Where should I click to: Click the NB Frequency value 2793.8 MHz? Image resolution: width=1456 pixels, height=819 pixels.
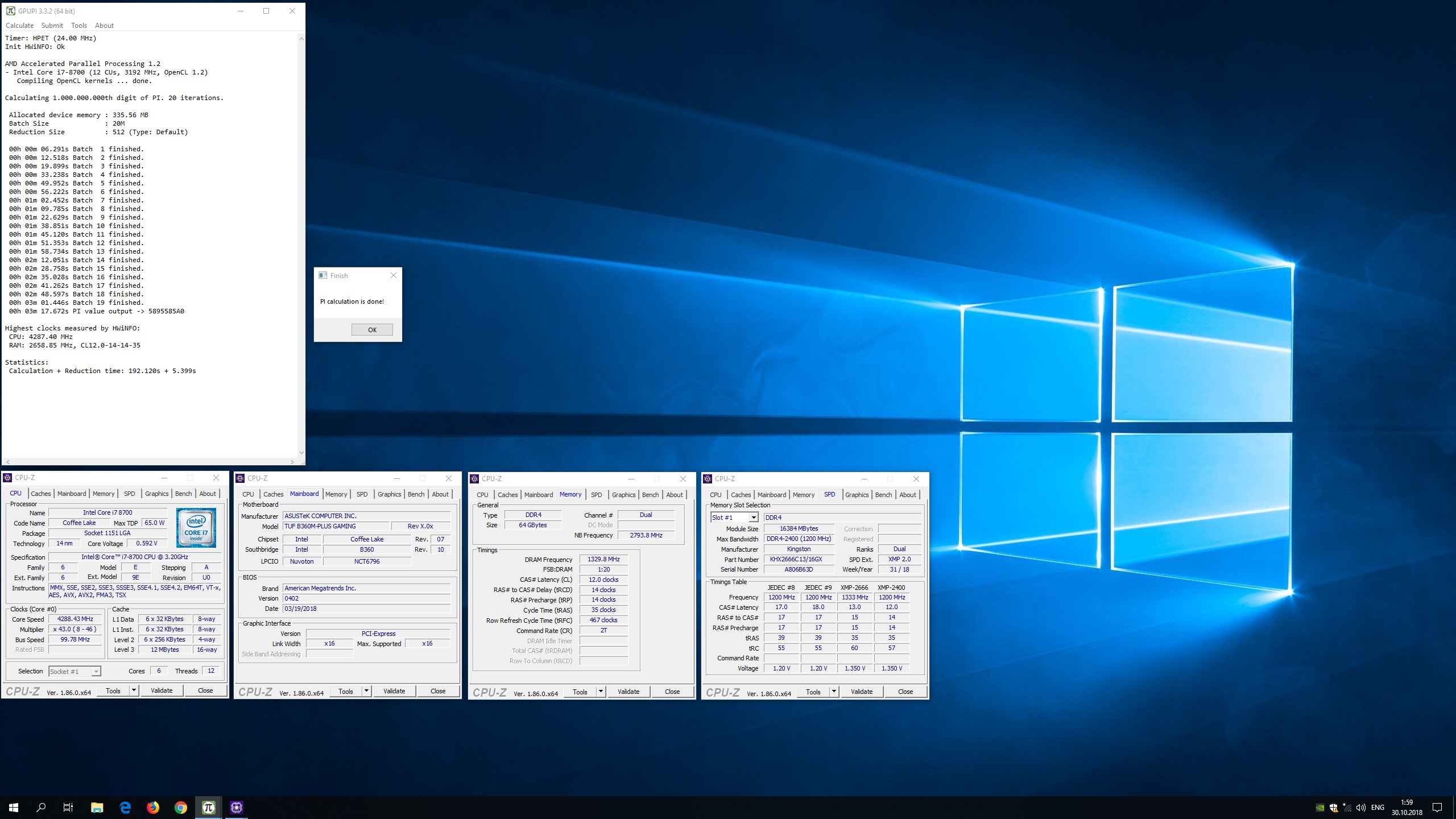point(646,535)
